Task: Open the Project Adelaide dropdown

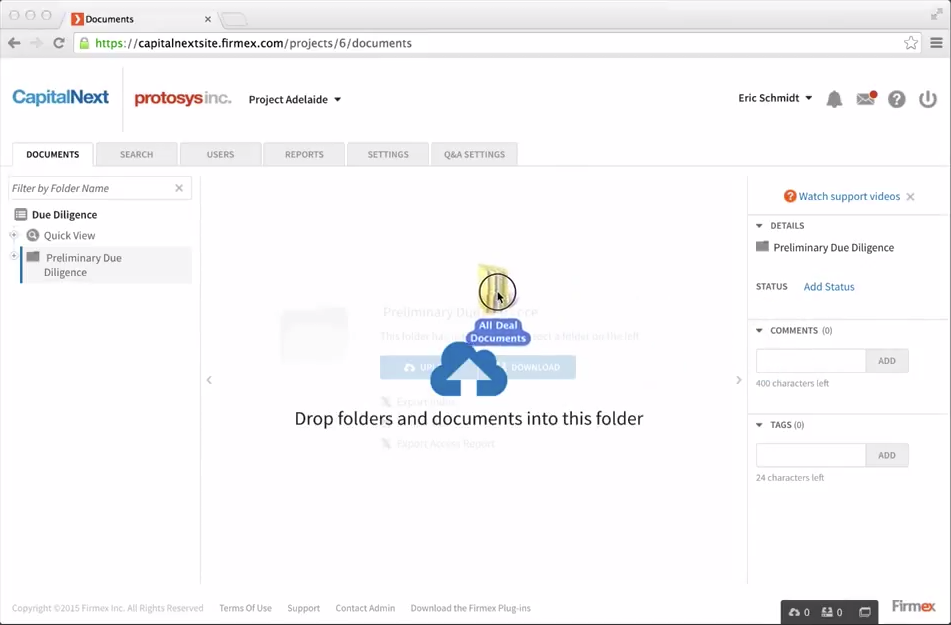Action: (295, 100)
